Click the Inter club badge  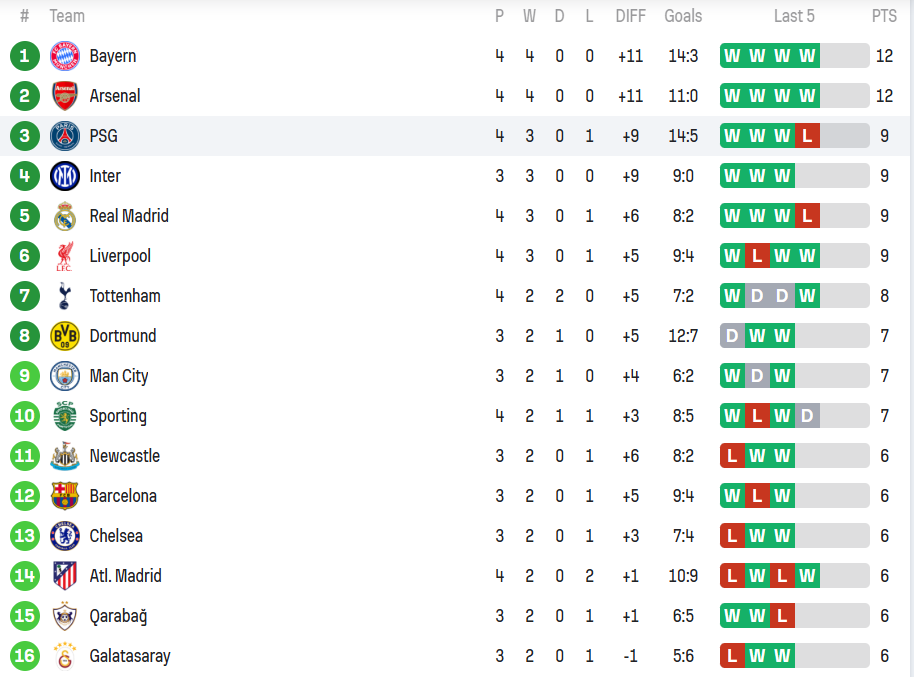point(65,176)
